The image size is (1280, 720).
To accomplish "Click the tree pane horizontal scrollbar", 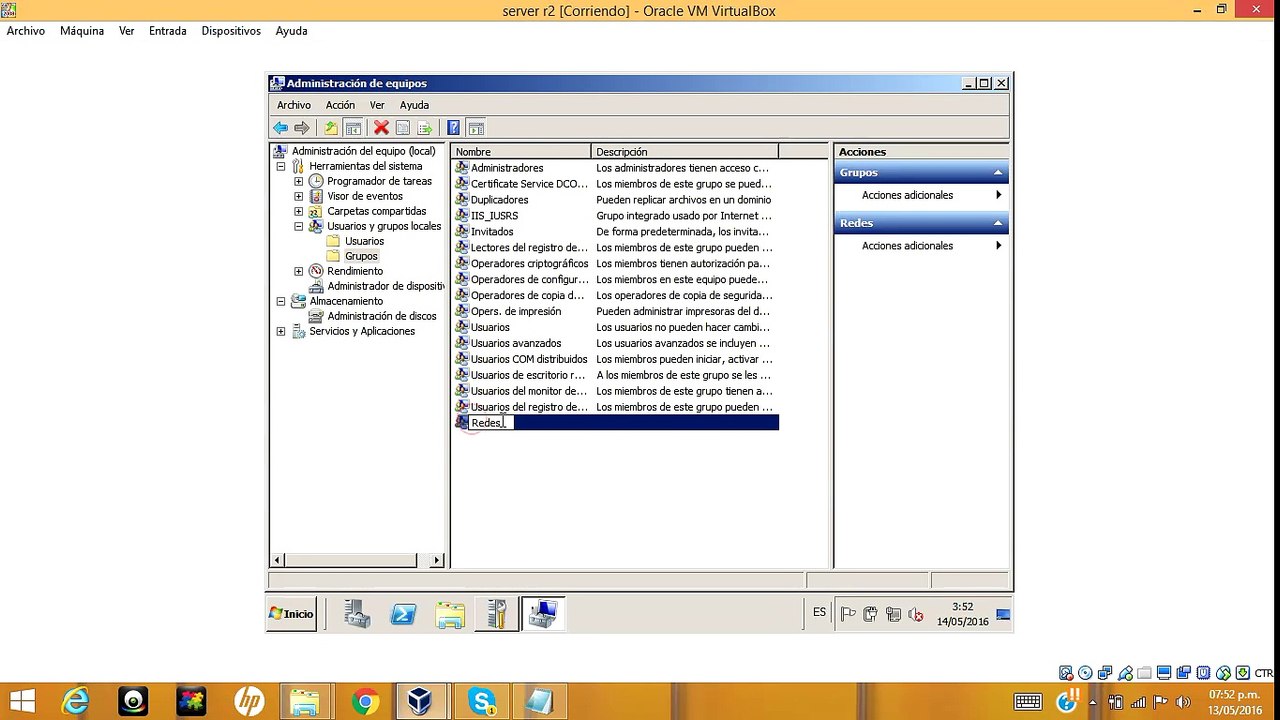I will pos(358,561).
